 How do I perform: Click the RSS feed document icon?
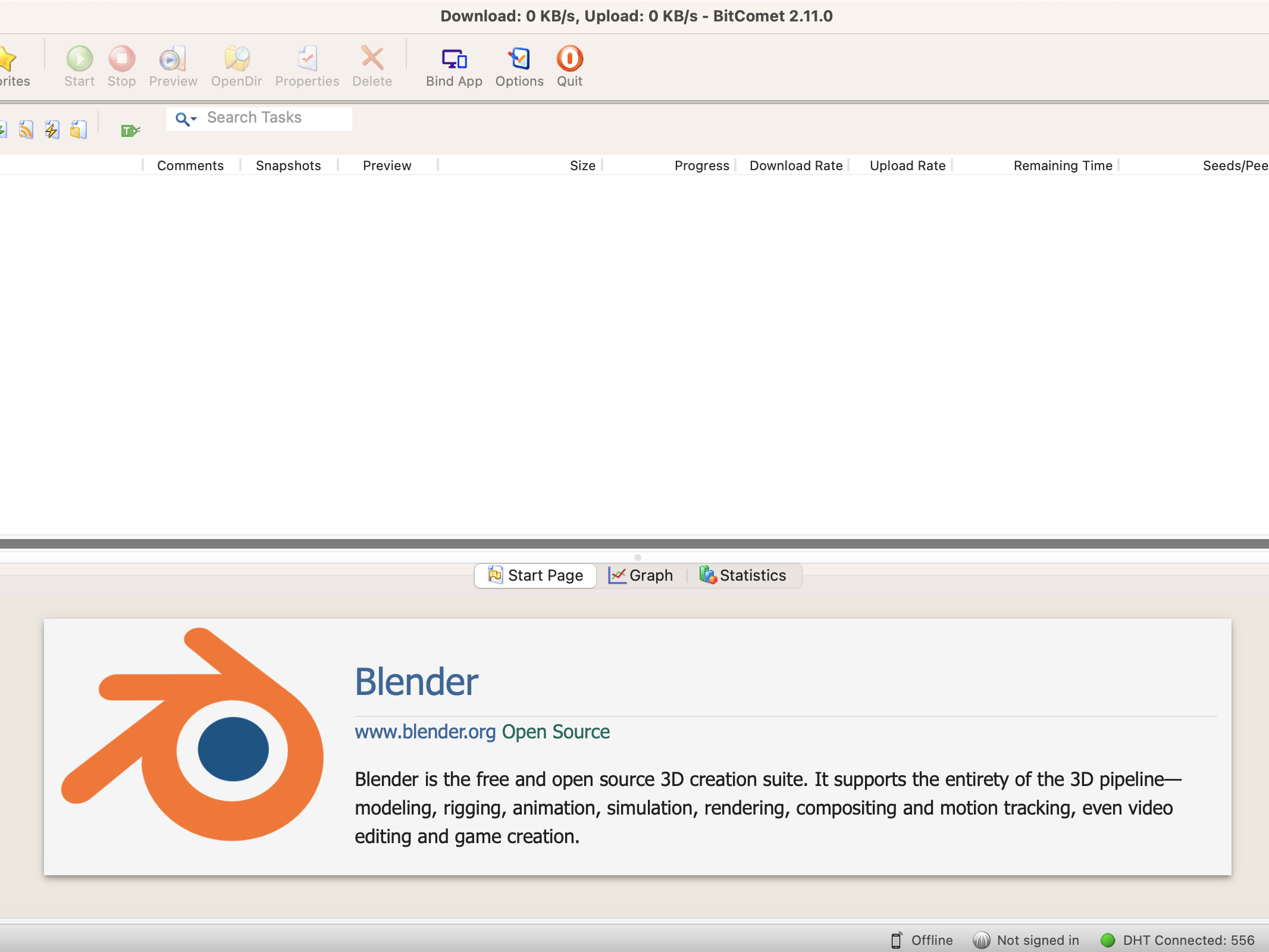pos(26,130)
